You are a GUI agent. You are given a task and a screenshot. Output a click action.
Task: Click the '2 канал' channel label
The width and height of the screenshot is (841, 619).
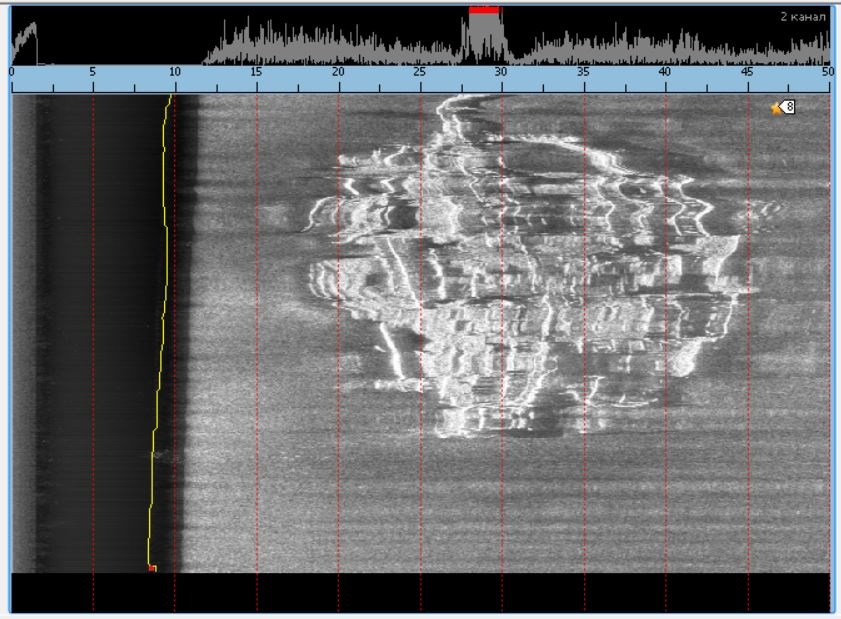tap(803, 17)
